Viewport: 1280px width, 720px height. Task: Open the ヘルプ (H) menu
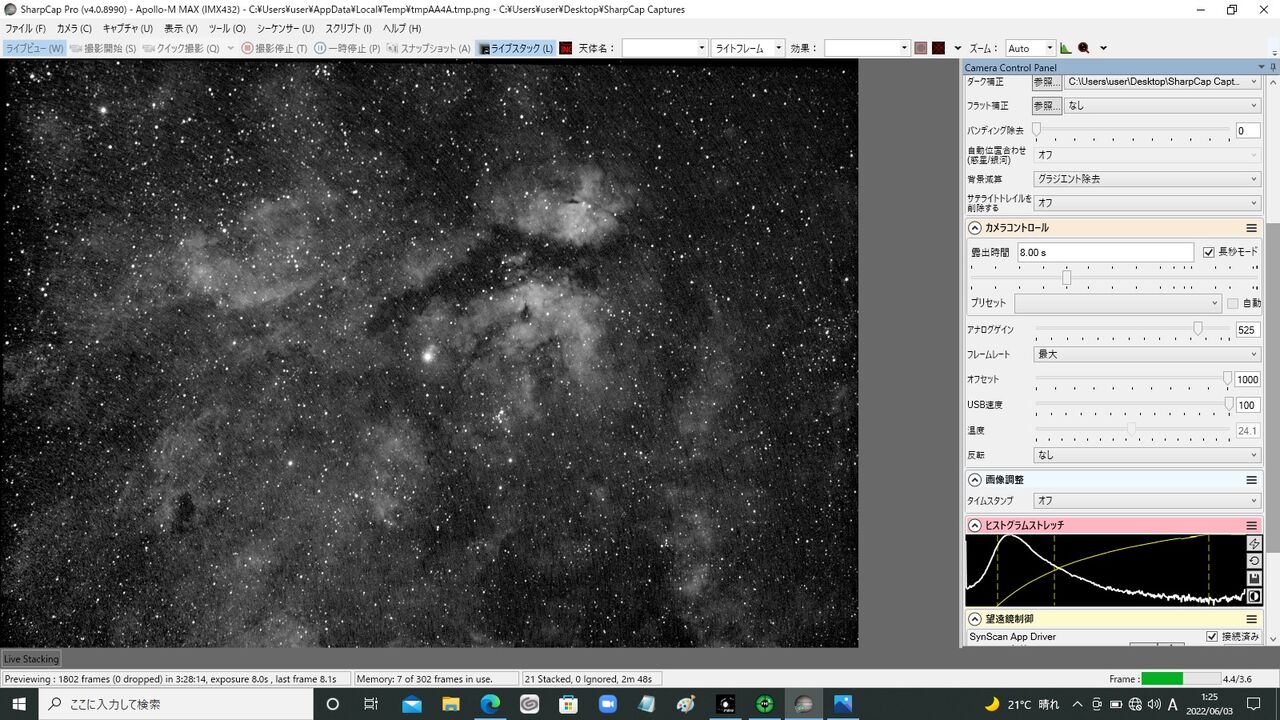pyautogui.click(x=402, y=29)
